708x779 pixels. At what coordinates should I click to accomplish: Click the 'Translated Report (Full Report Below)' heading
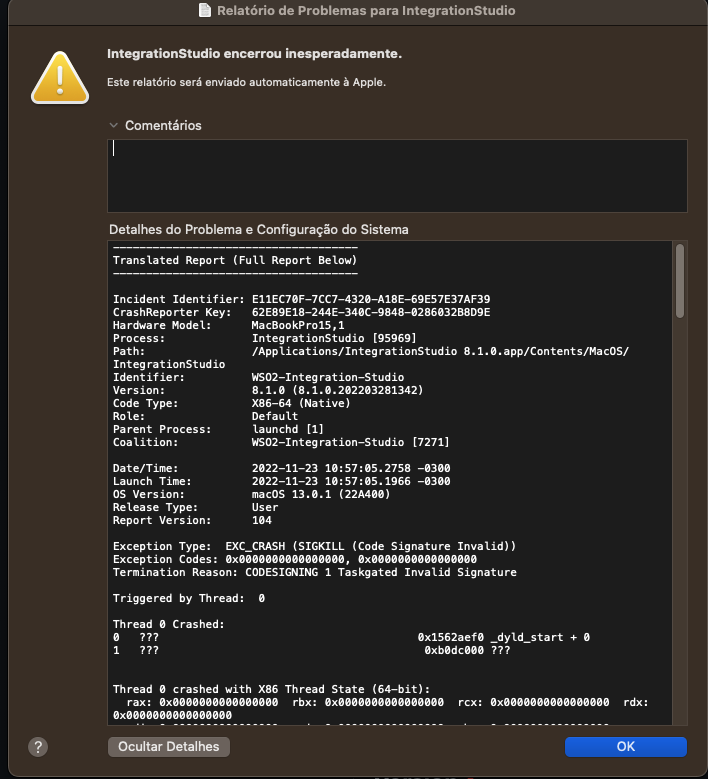click(x=235, y=260)
